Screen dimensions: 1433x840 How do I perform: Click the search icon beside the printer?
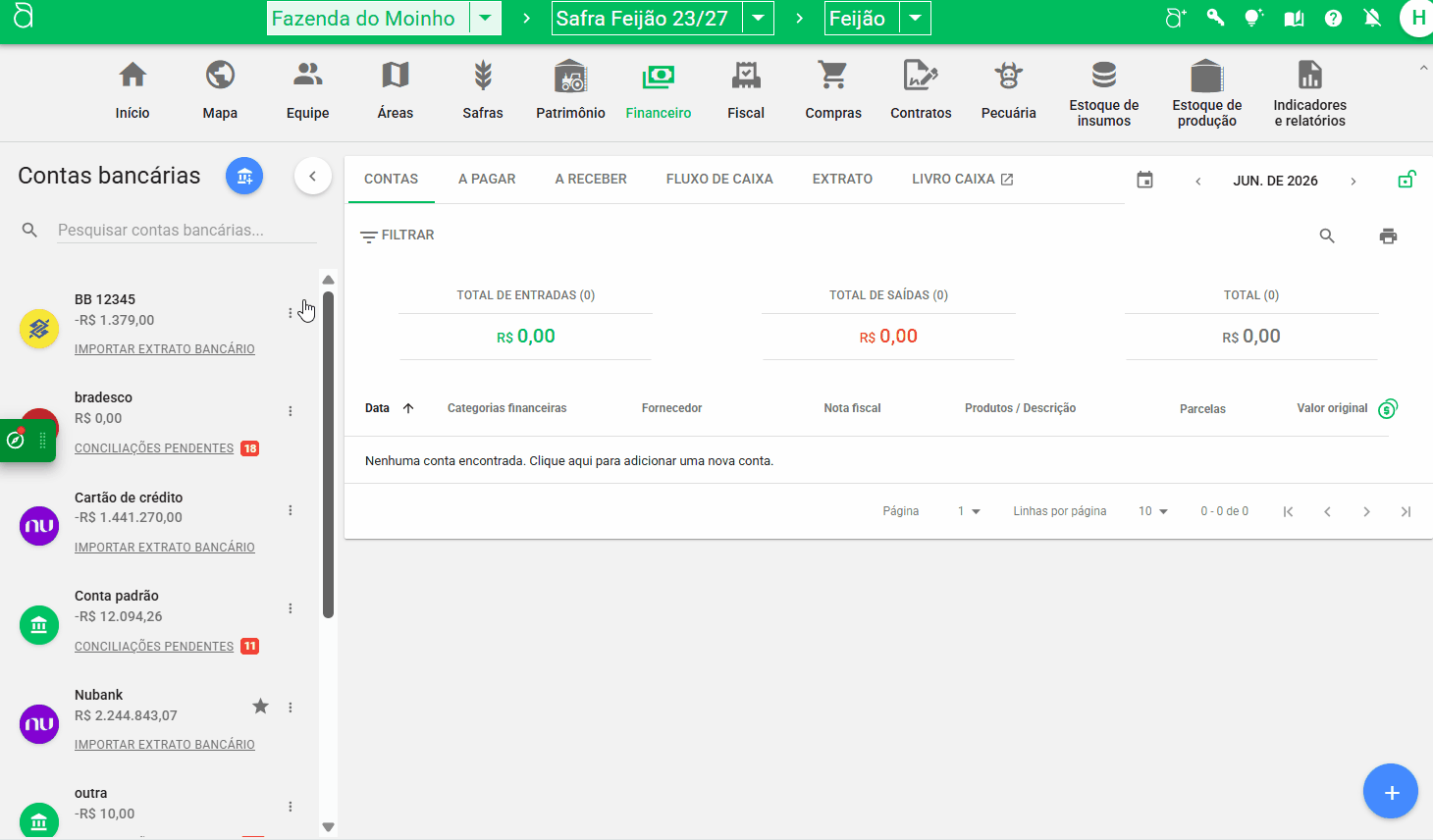point(1327,236)
